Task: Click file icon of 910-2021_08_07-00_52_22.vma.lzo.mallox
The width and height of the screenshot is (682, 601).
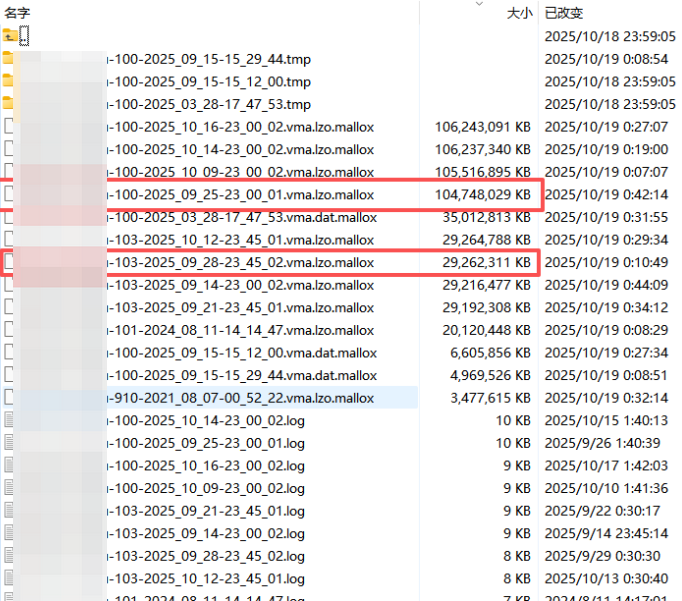Action: click(9, 398)
